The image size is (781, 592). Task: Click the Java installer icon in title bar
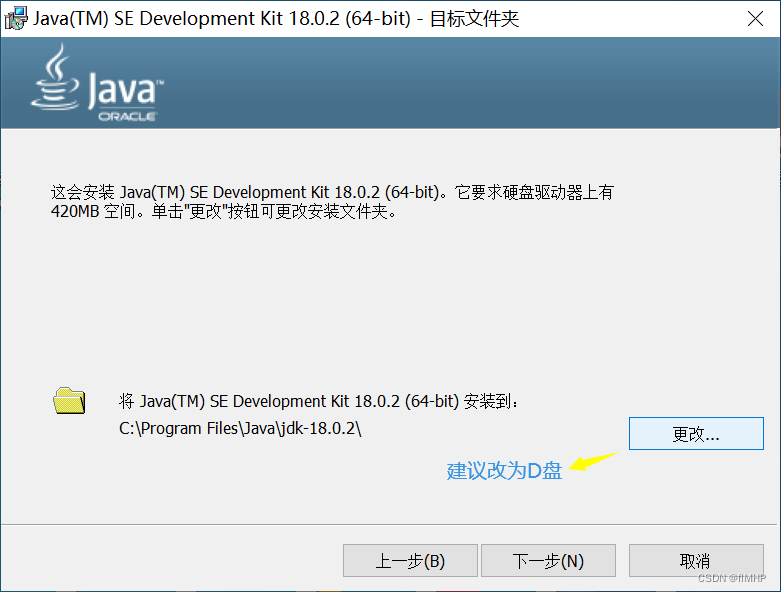16,18
